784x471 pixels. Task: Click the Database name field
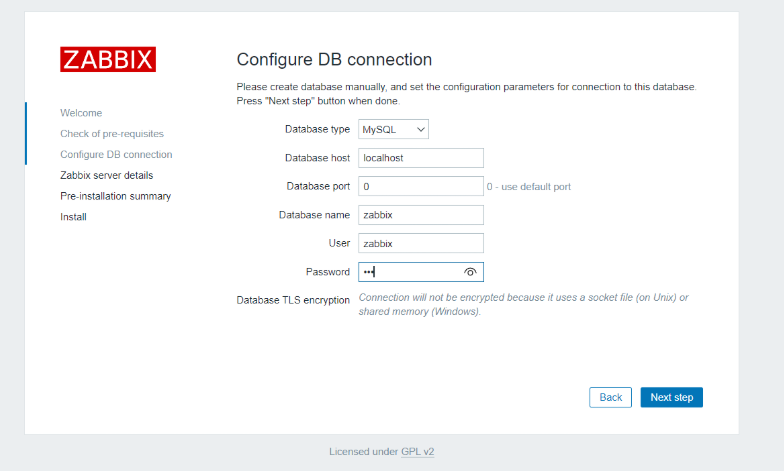[420, 215]
